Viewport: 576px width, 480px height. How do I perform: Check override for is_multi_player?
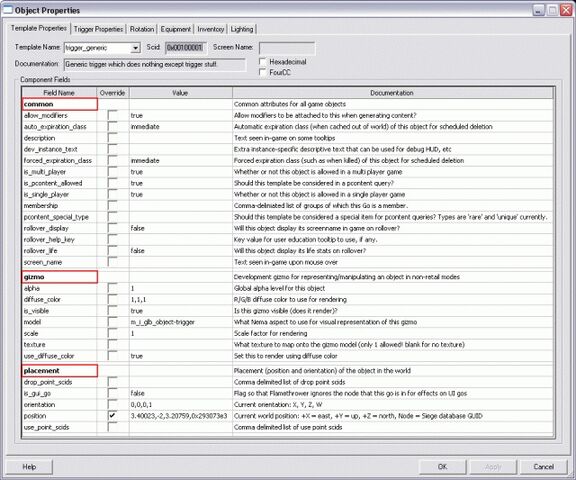click(112, 172)
